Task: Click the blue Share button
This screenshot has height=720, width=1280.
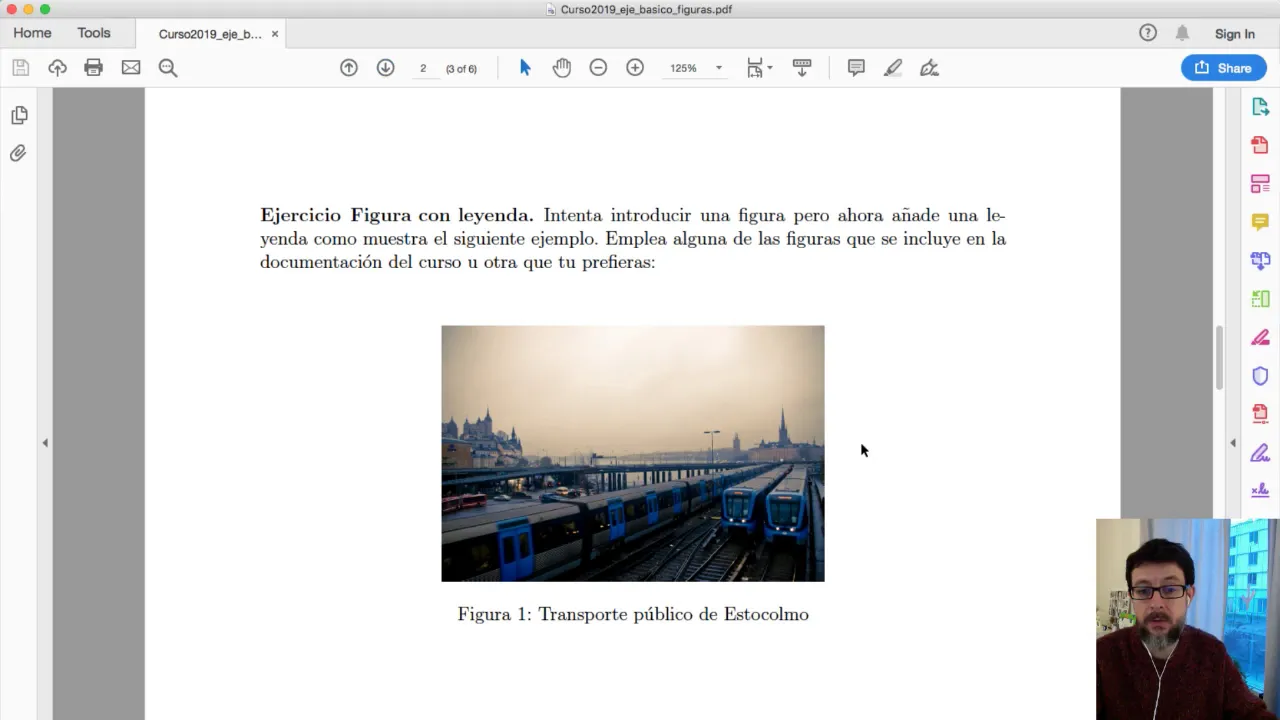Action: click(1224, 68)
